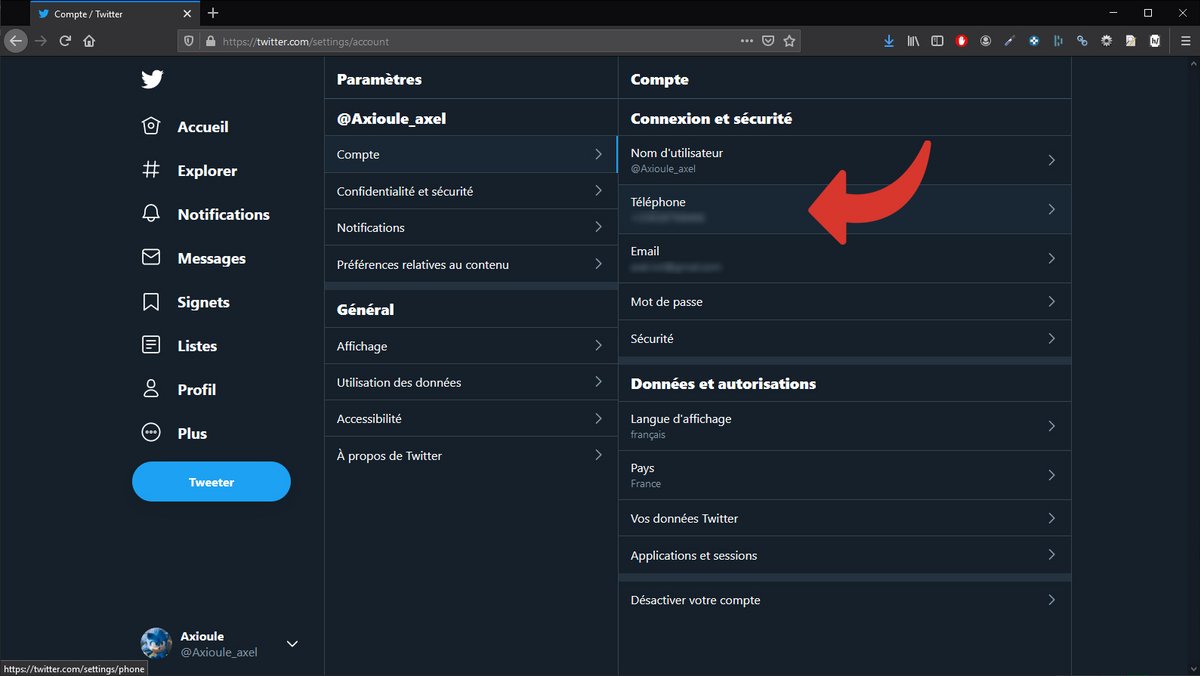Click the Plus more circle icon
Image resolution: width=1200 pixels, height=676 pixels.
click(x=151, y=433)
